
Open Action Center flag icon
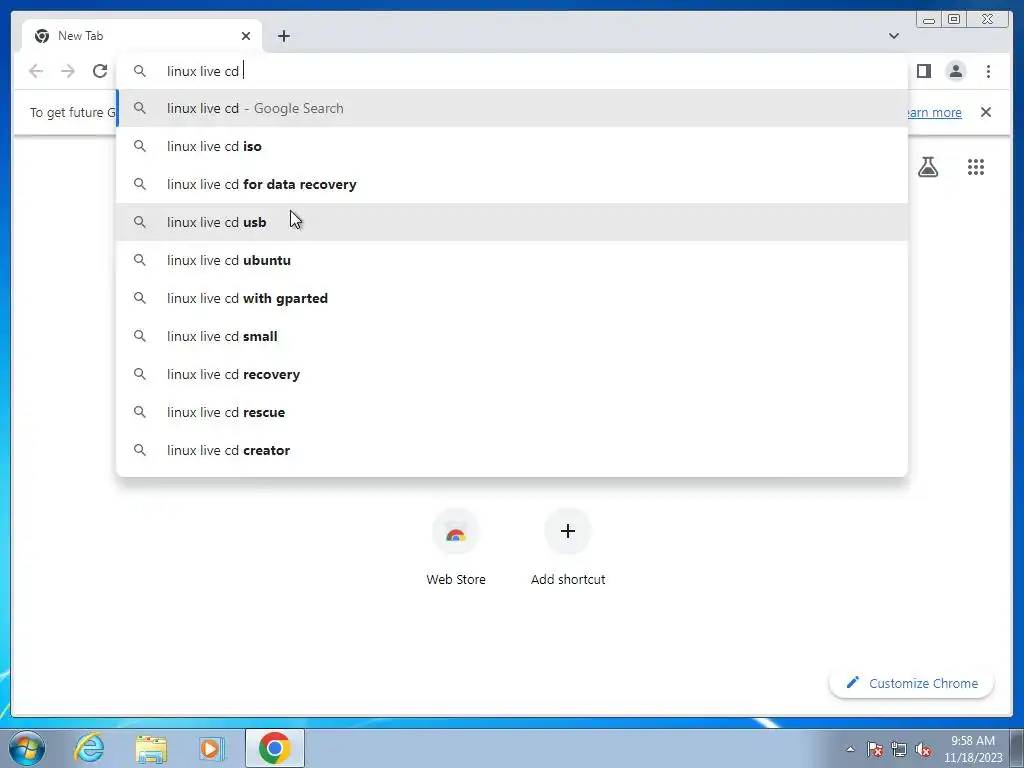click(875, 749)
